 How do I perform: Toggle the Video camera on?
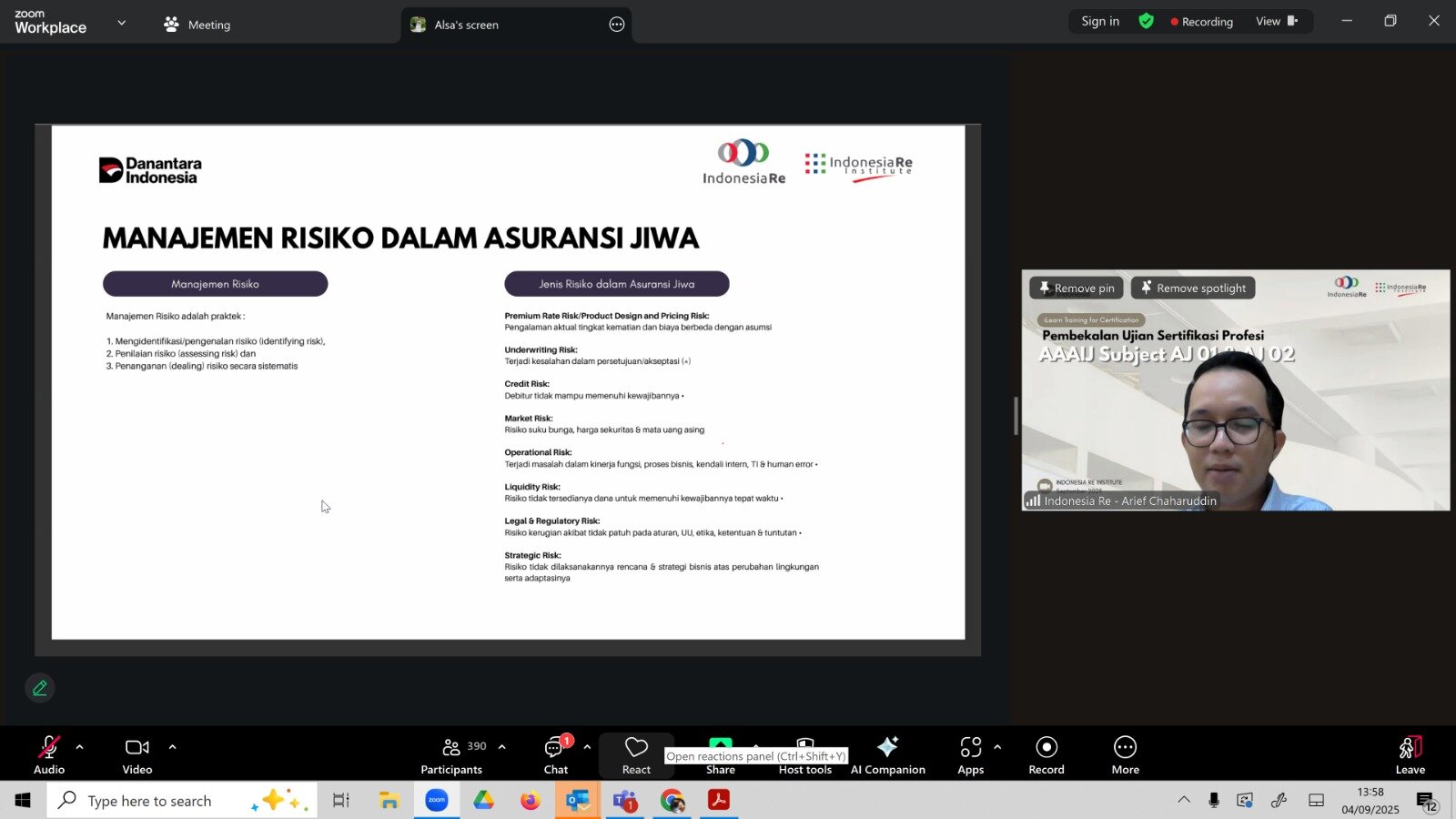coord(137,755)
